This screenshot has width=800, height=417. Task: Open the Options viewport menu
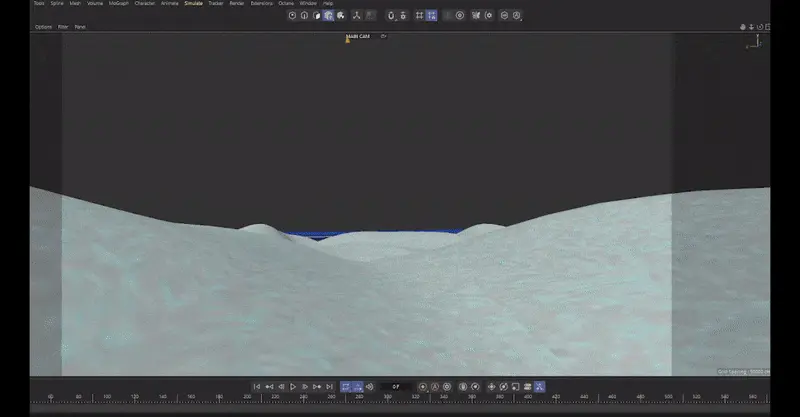point(43,27)
